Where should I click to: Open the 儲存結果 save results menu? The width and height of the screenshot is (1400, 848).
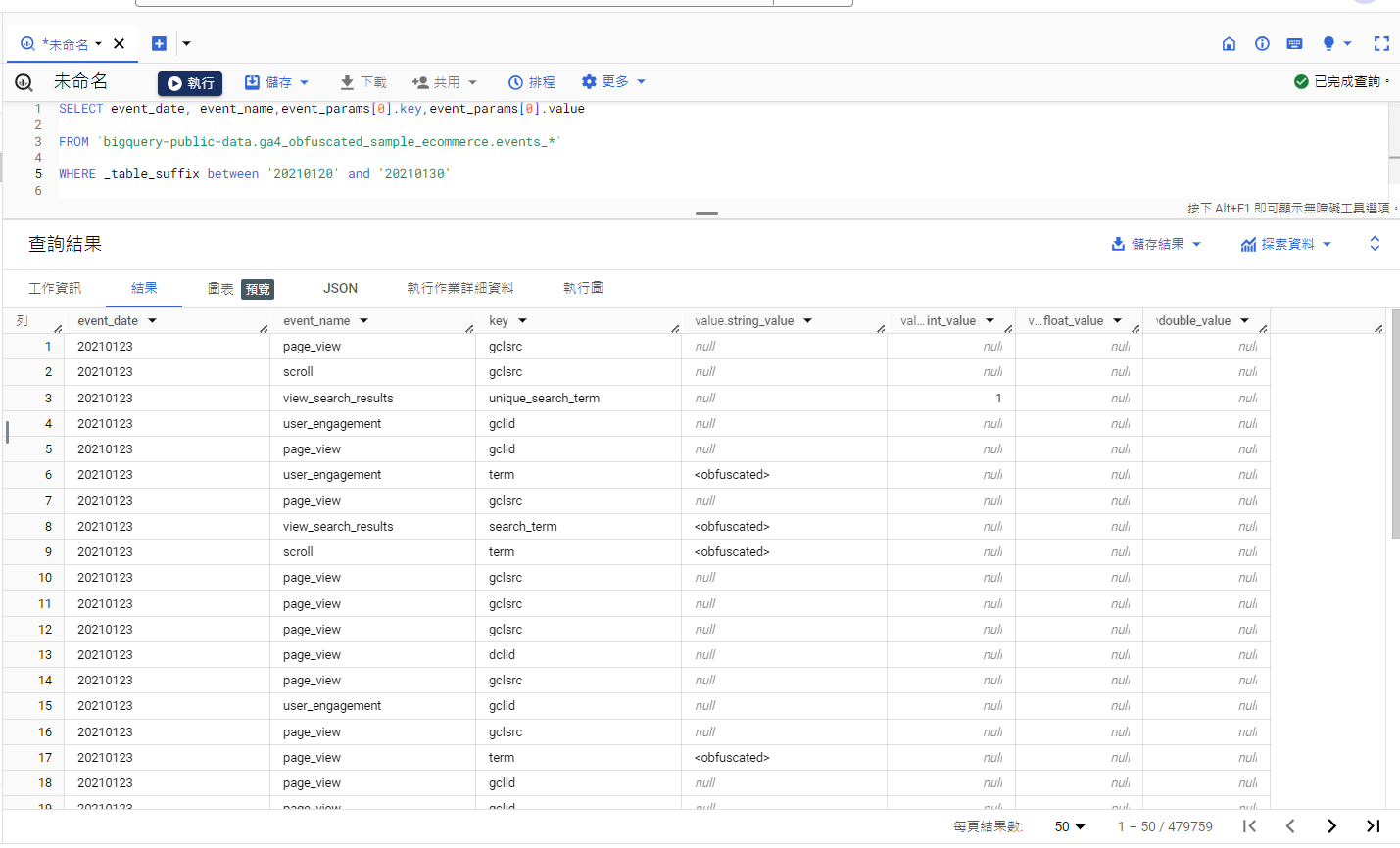tap(1156, 244)
